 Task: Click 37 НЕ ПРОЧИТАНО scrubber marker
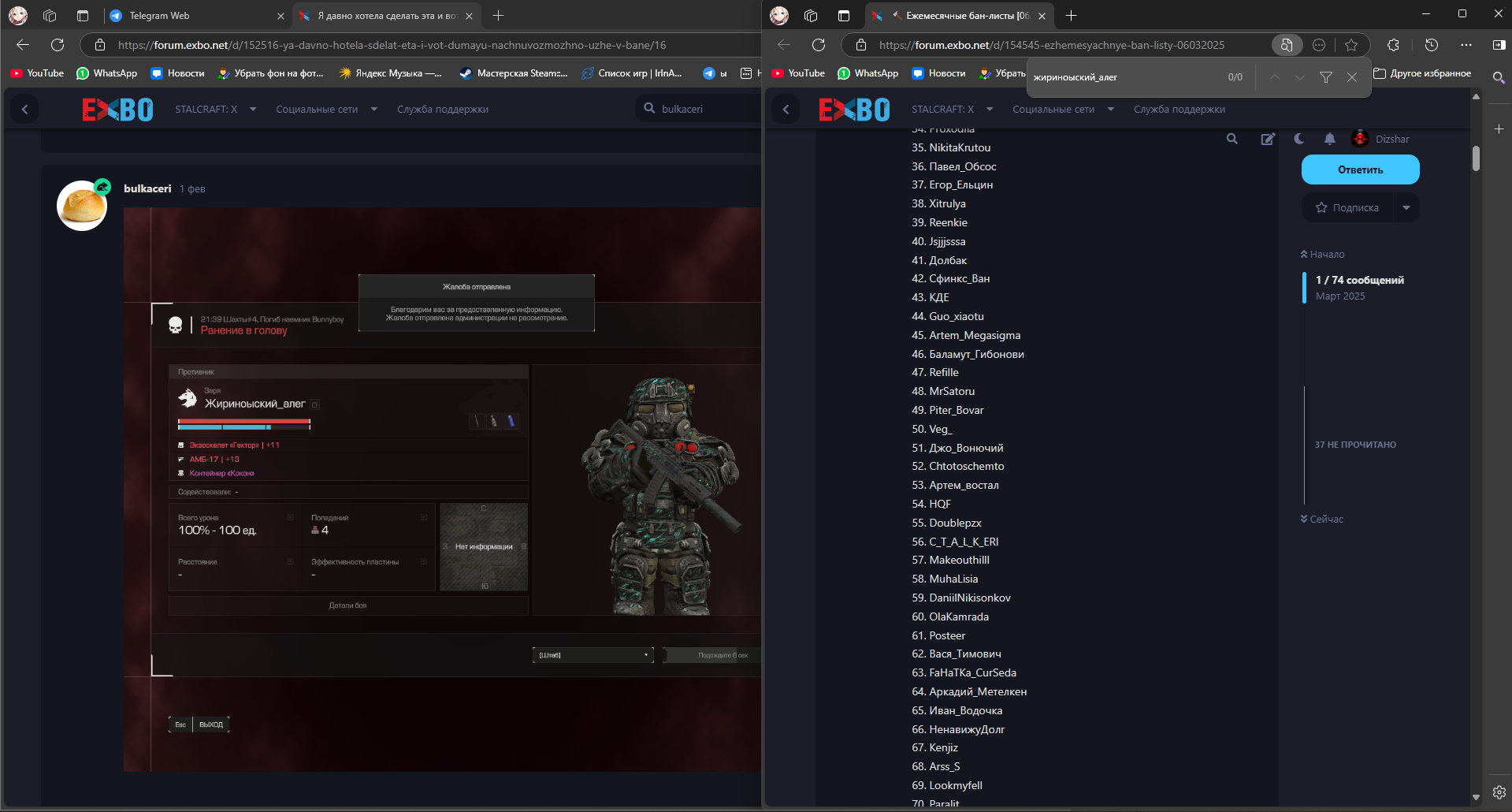(1355, 445)
